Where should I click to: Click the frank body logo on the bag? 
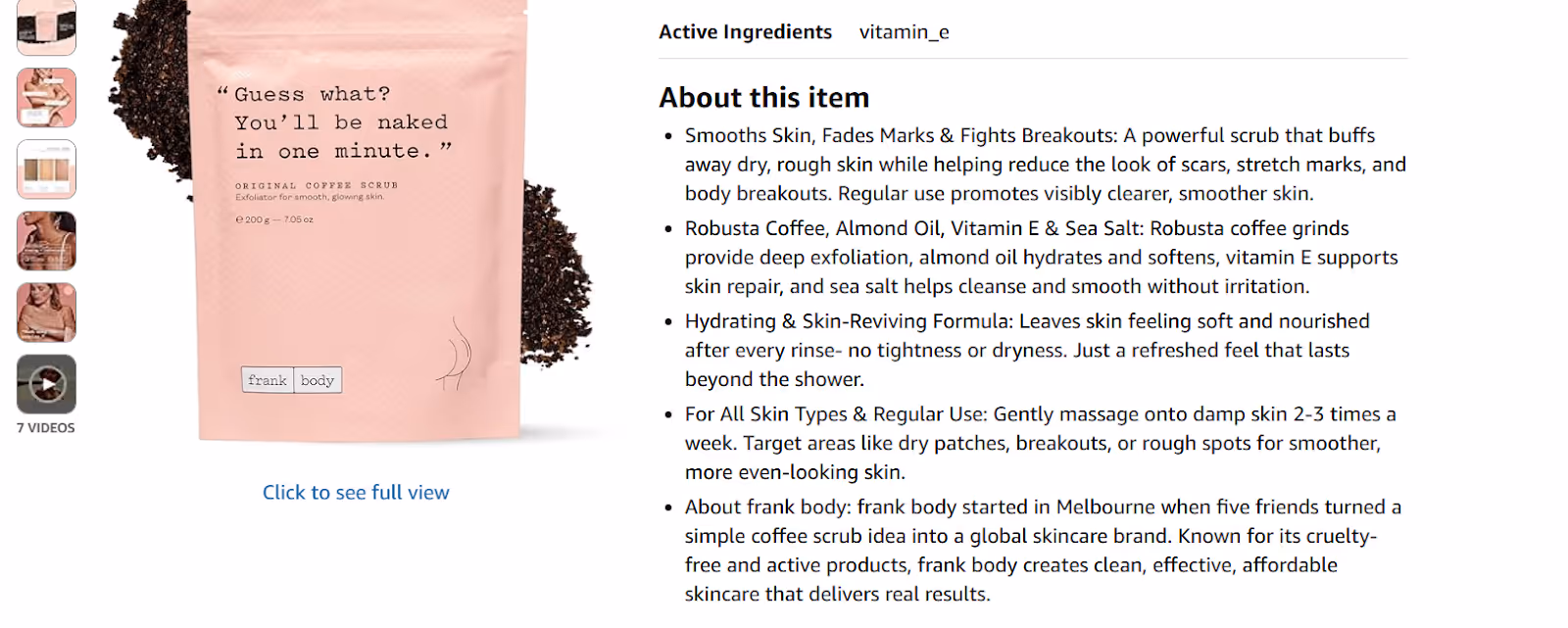pos(291,380)
